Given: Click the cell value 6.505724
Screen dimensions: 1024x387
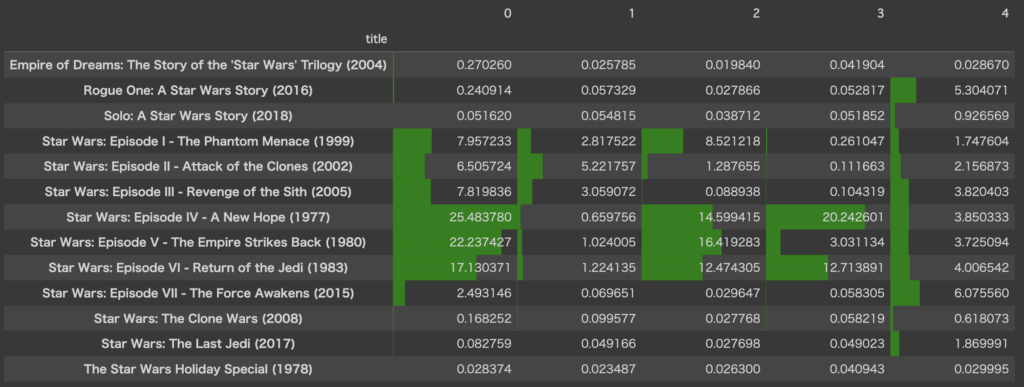Looking at the screenshot, I should point(484,166).
